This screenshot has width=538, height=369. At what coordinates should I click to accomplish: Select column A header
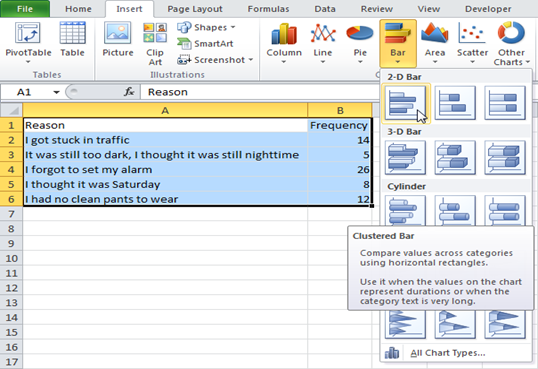point(165,110)
